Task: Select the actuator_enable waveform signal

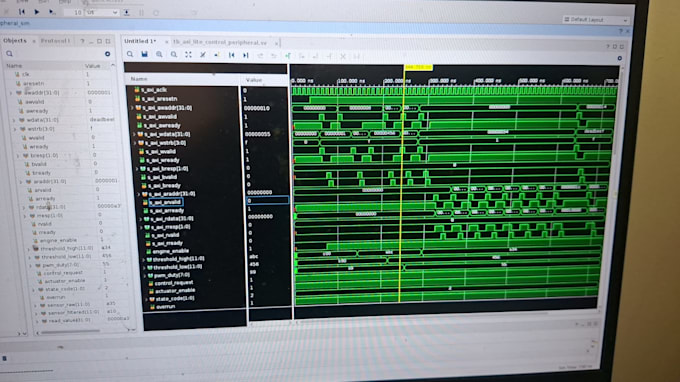Action: click(175, 291)
